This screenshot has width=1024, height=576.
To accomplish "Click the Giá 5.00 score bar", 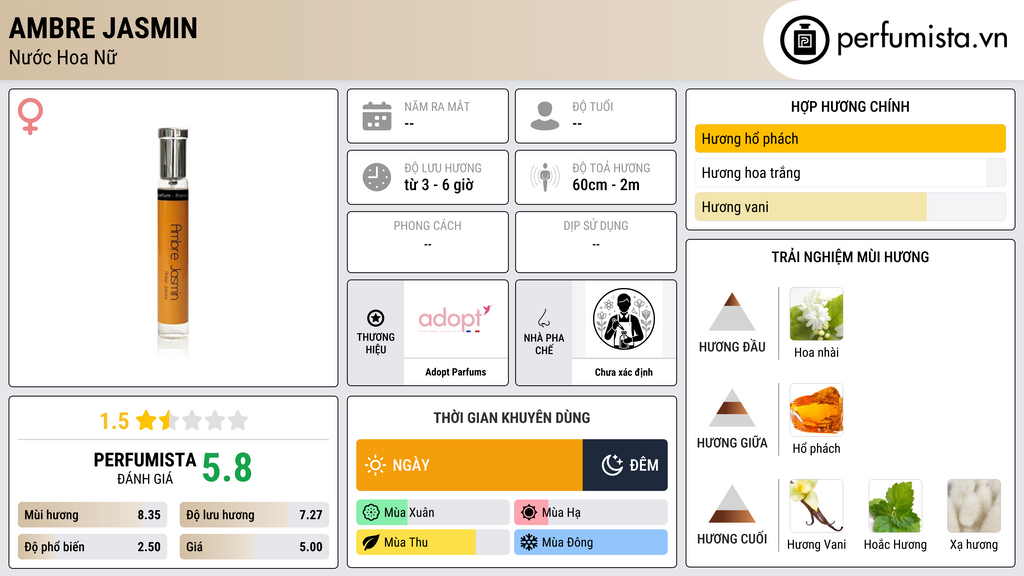I will [254, 547].
